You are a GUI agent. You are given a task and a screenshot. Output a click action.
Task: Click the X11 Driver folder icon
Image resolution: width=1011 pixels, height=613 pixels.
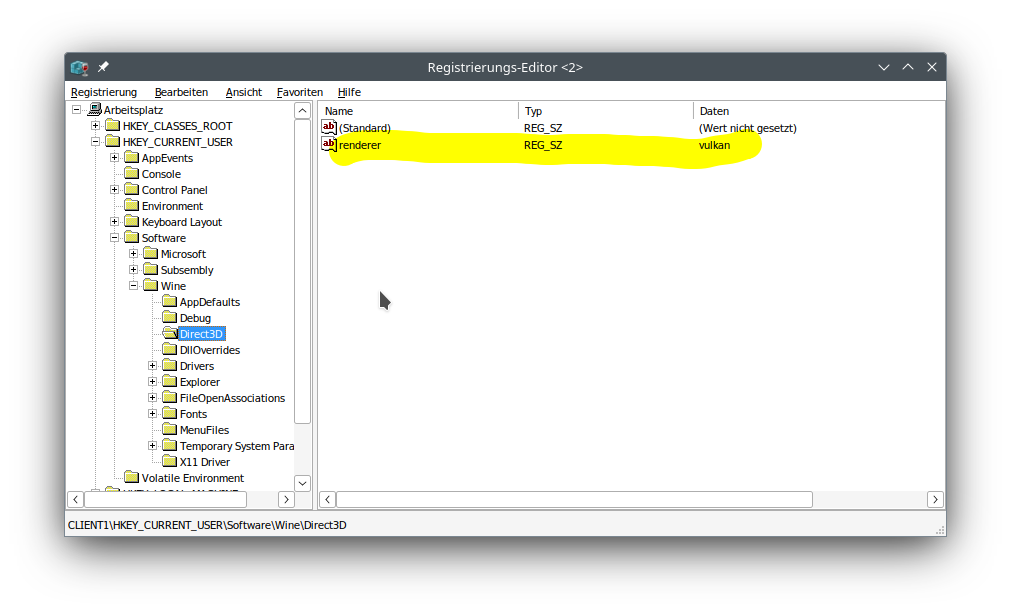(x=170, y=462)
